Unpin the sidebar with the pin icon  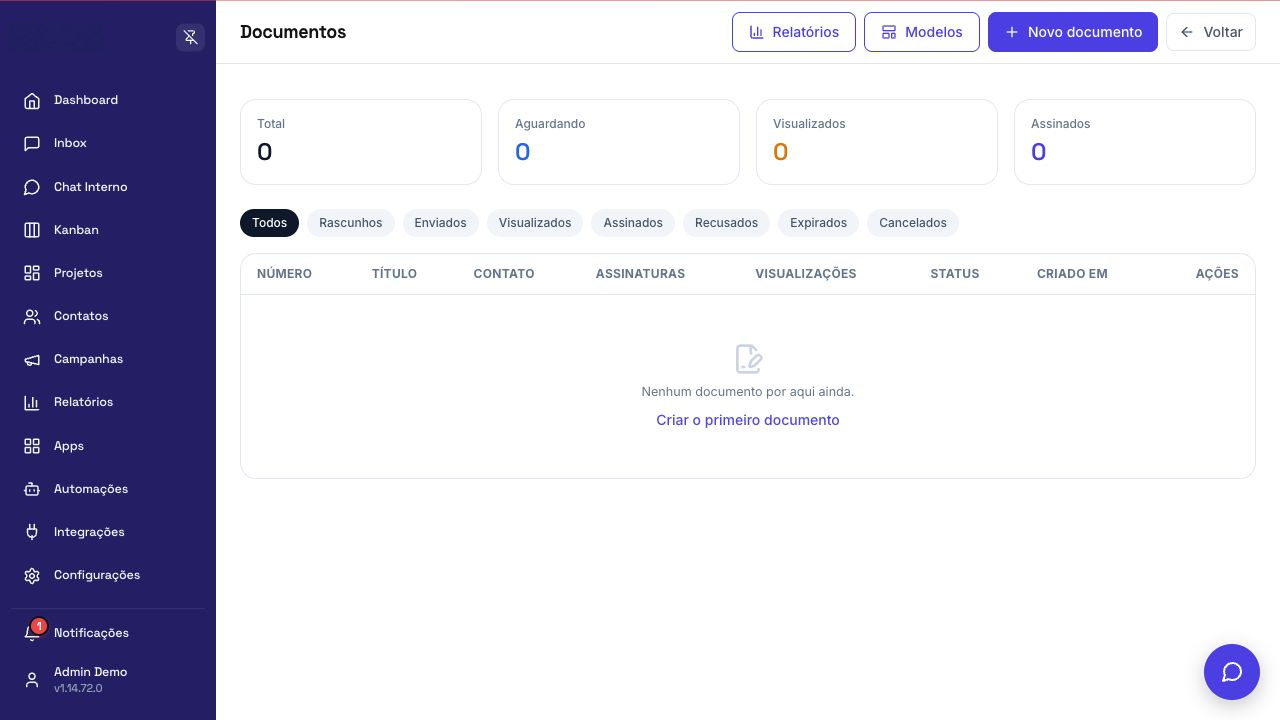click(x=190, y=38)
